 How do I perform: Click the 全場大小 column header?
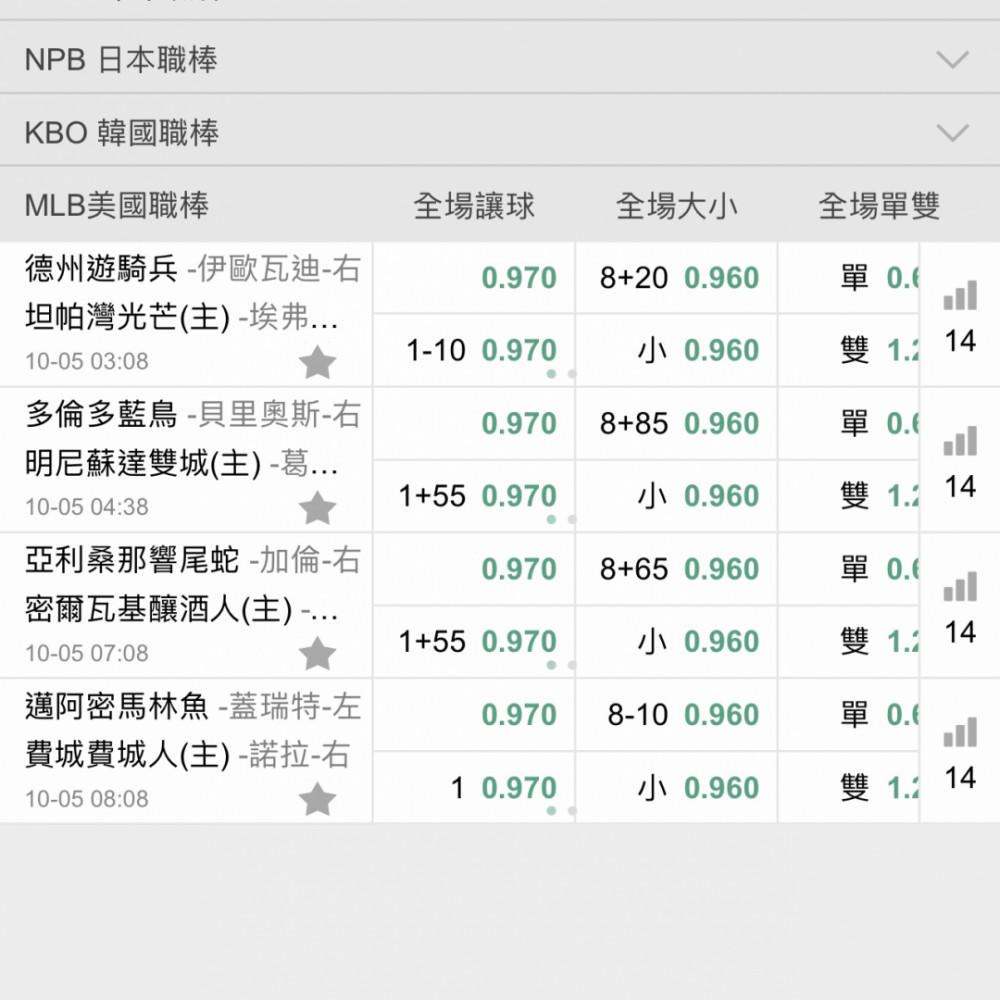click(x=677, y=206)
